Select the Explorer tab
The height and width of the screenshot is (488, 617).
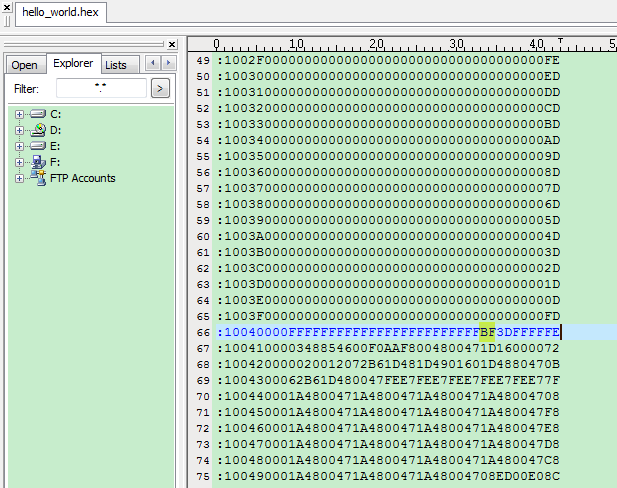[73, 63]
